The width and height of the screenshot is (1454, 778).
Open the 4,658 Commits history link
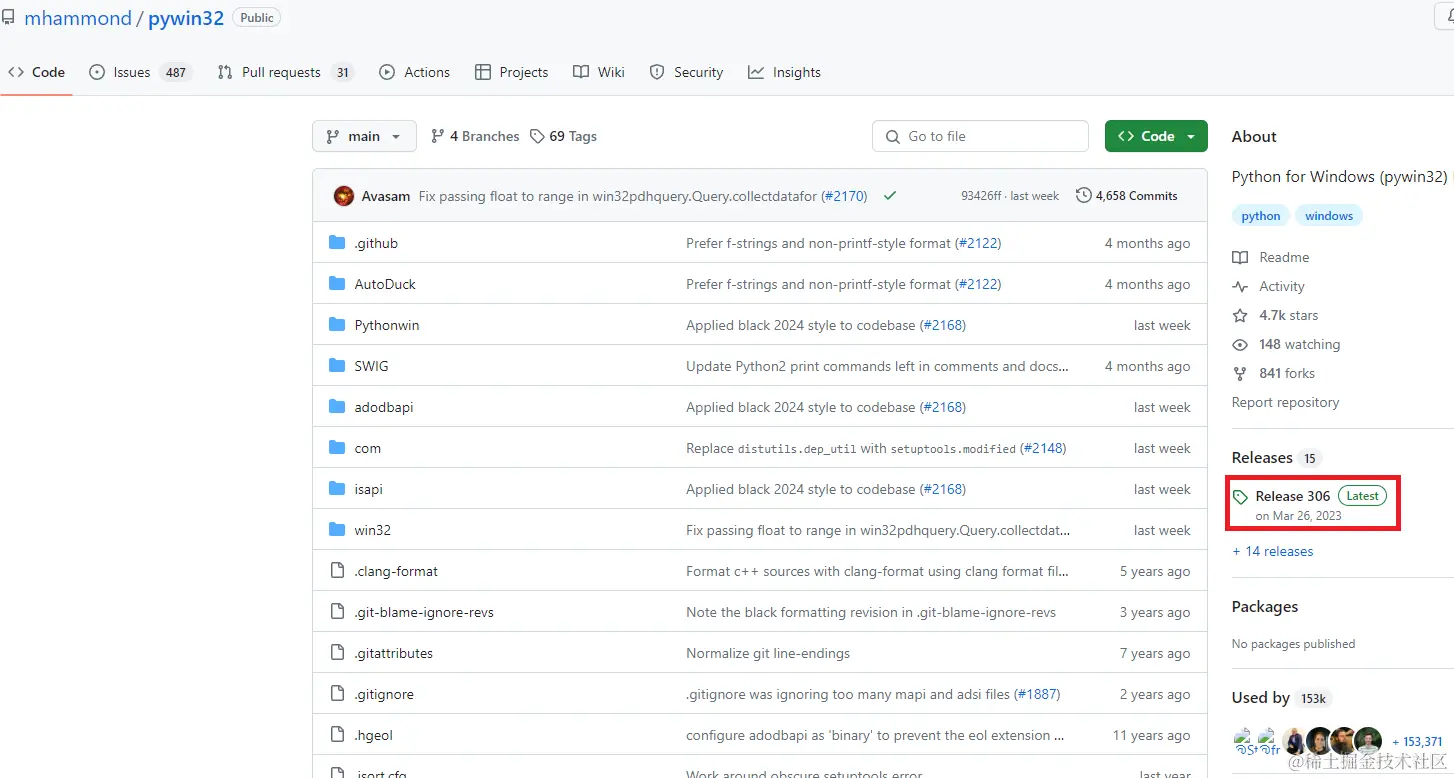1127,196
